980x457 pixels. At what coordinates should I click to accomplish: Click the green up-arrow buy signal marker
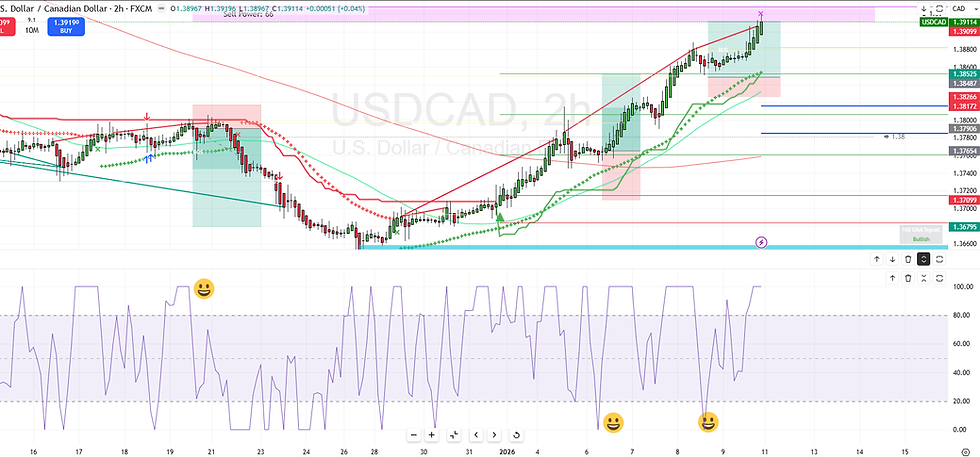(x=499, y=217)
